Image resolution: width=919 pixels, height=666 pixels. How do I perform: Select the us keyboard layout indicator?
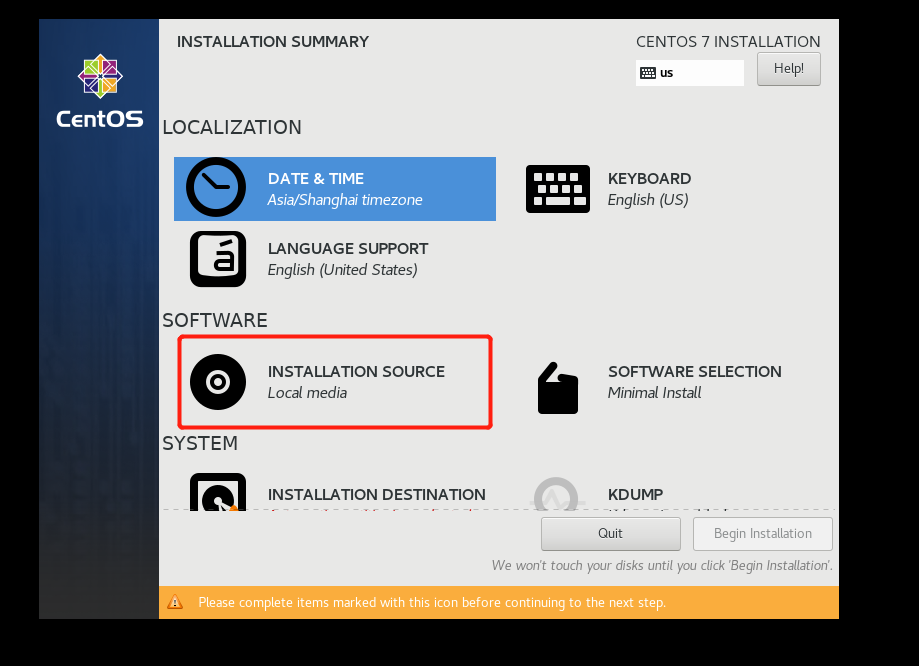coord(689,73)
